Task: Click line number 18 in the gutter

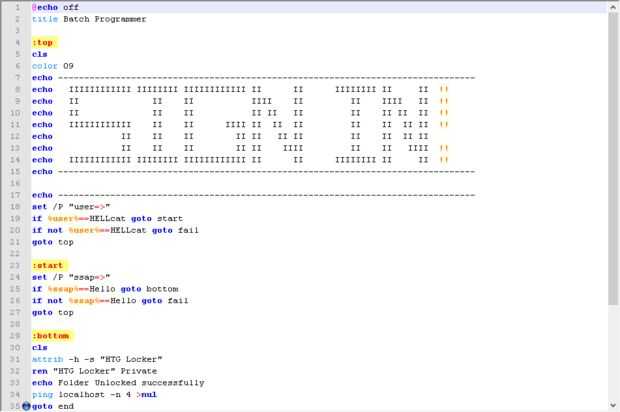Action: [15, 207]
